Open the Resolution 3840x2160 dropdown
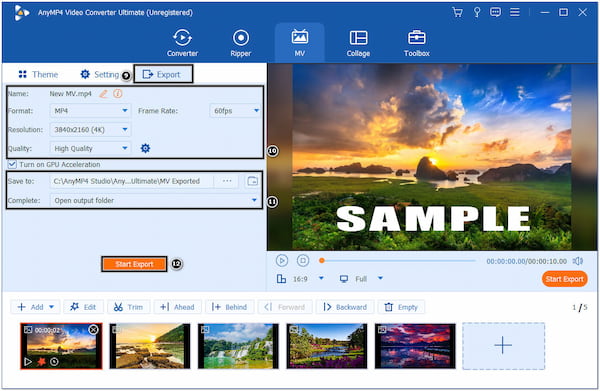This screenshot has height=391, width=600. click(90, 129)
